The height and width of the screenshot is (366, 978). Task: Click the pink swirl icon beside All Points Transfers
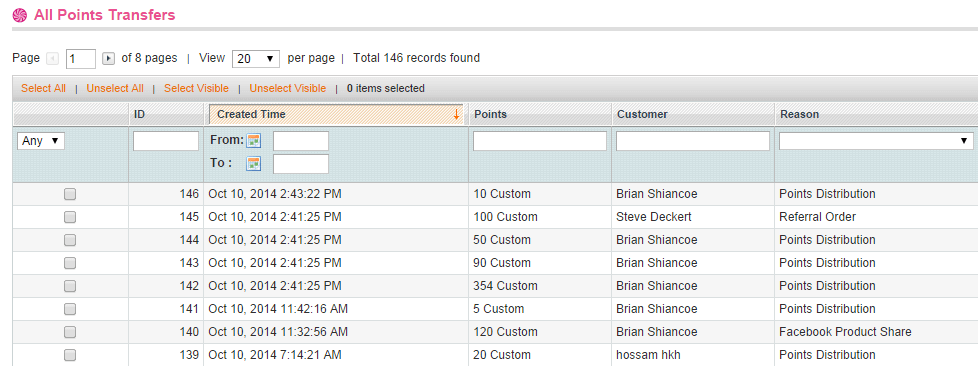pos(20,15)
